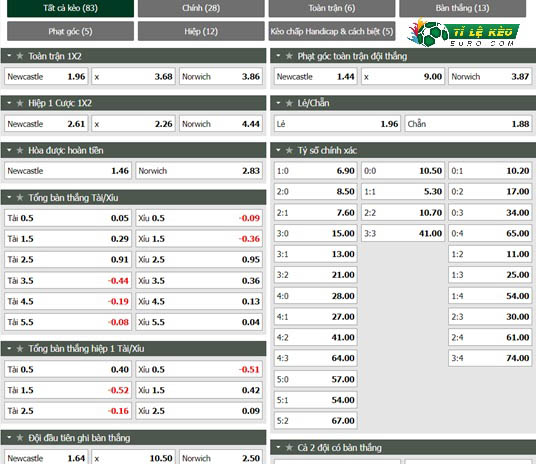The width and height of the screenshot is (536, 464).
Task: Favorite the Tỷ số chính xác section
Action: pyautogui.click(x=289, y=150)
